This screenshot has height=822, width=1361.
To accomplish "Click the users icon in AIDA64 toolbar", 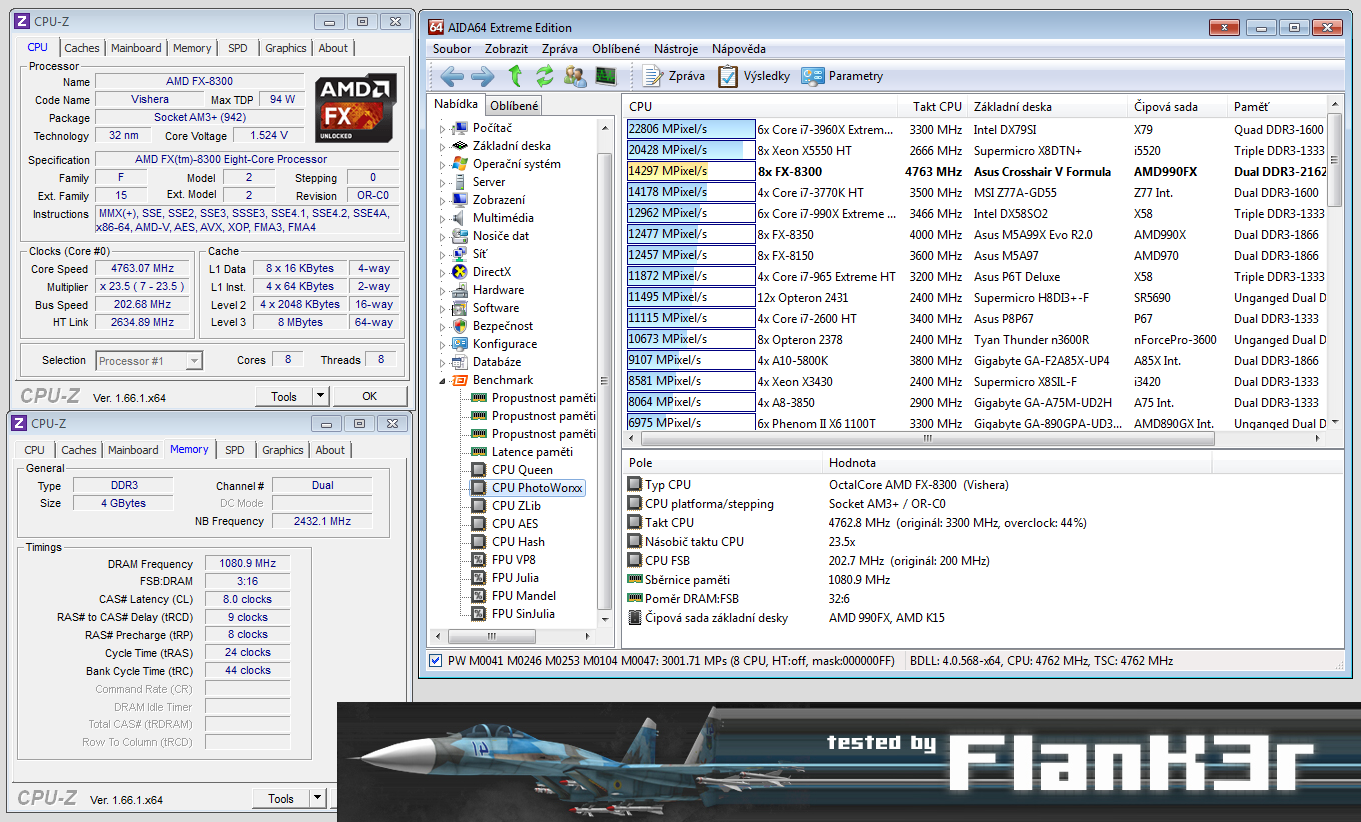I will pyautogui.click(x=575, y=76).
